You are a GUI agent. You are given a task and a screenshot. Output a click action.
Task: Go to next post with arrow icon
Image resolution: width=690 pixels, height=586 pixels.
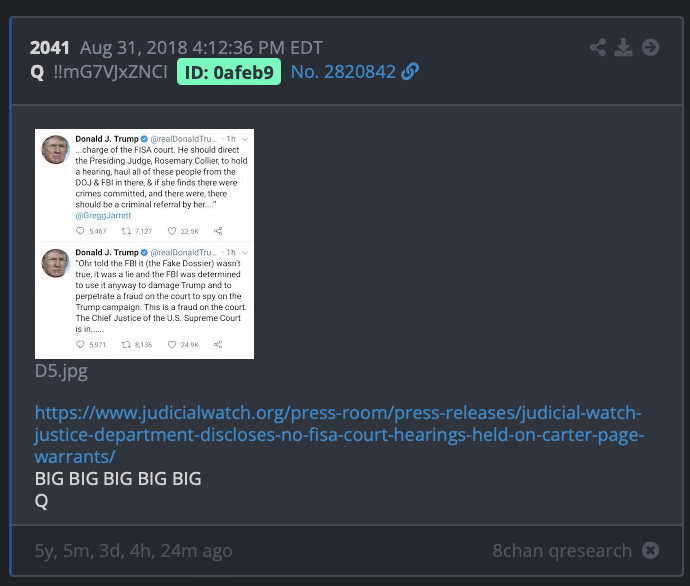tap(650, 48)
